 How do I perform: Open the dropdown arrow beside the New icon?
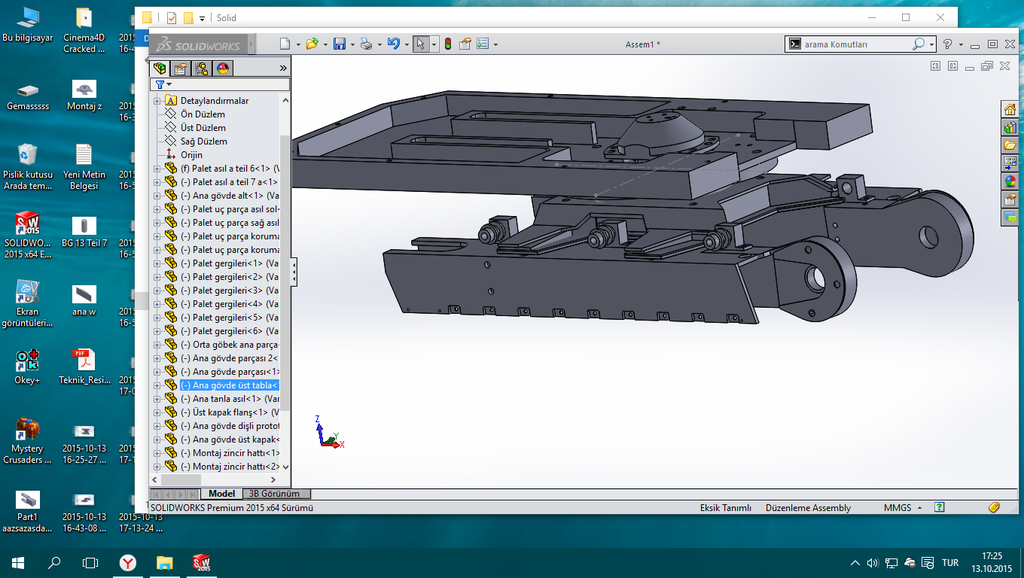click(297, 45)
